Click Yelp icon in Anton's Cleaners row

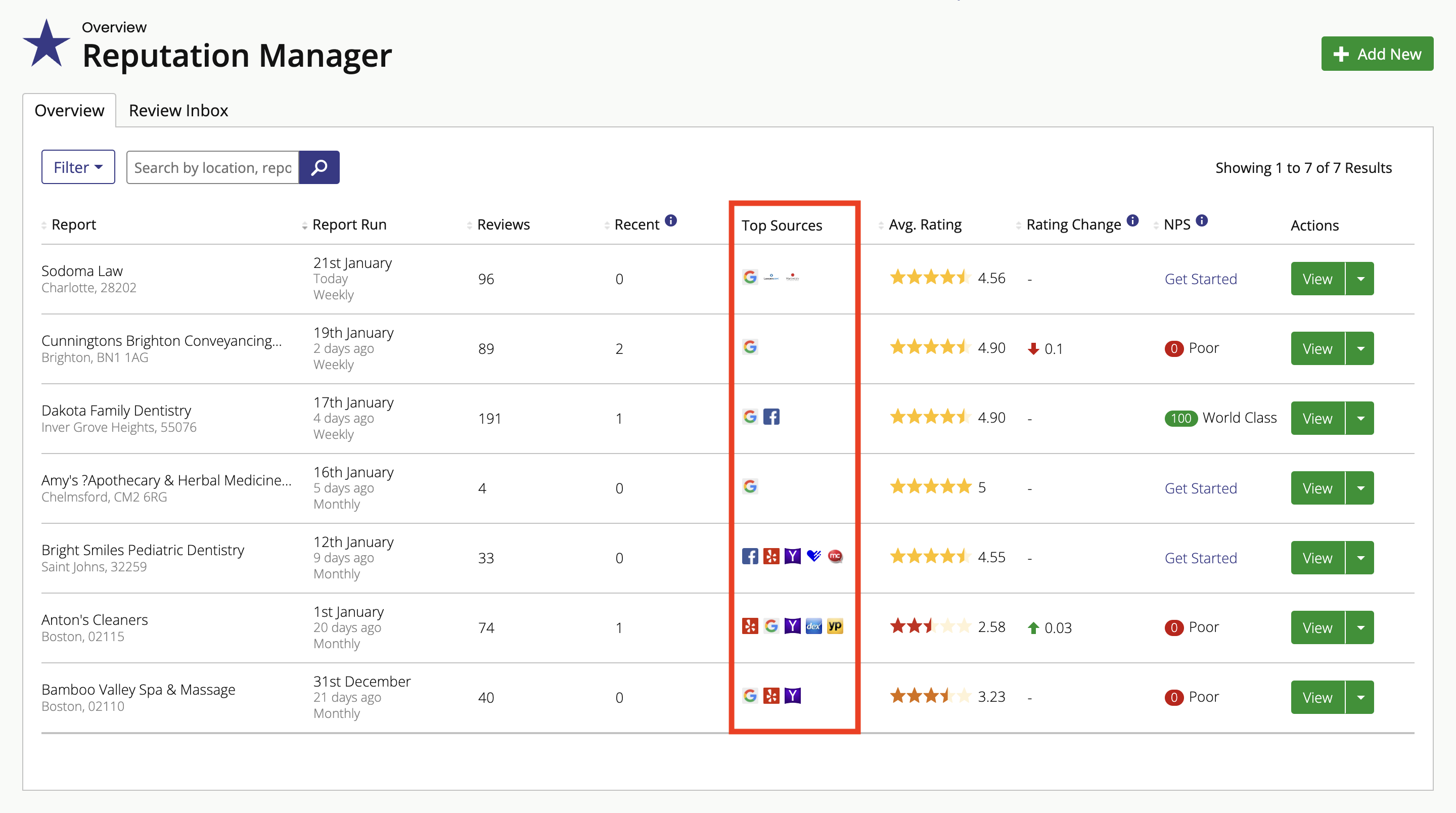click(x=750, y=626)
